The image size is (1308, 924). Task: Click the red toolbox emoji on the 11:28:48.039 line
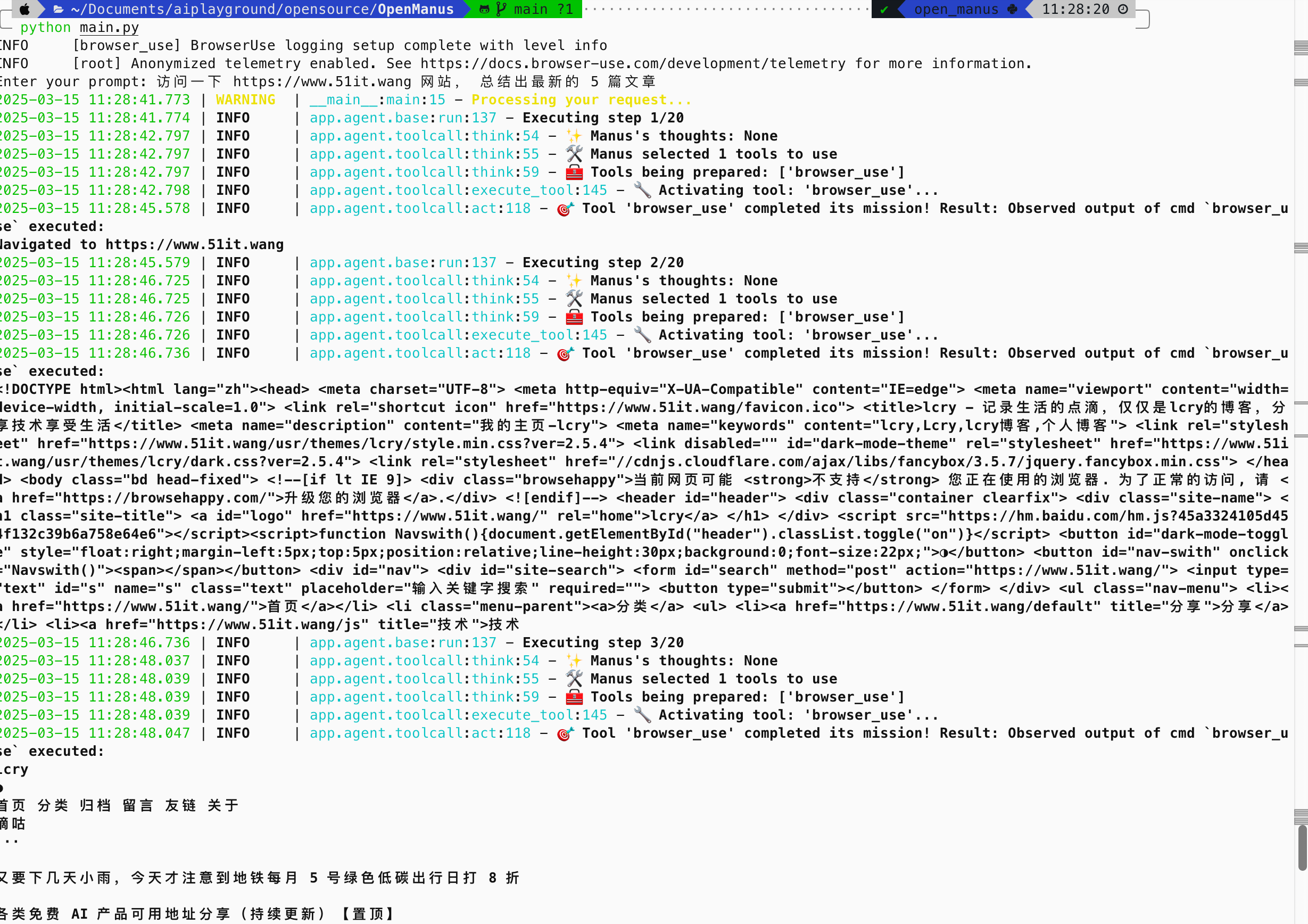[x=574, y=697]
